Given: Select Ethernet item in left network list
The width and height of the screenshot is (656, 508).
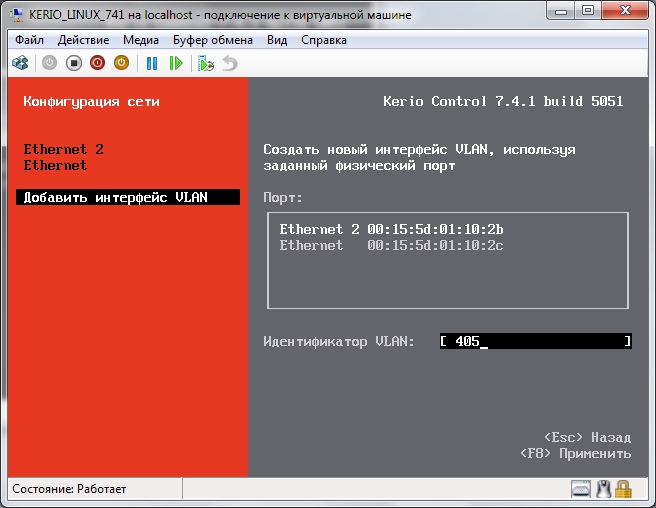Looking at the screenshot, I should click(x=55, y=165).
